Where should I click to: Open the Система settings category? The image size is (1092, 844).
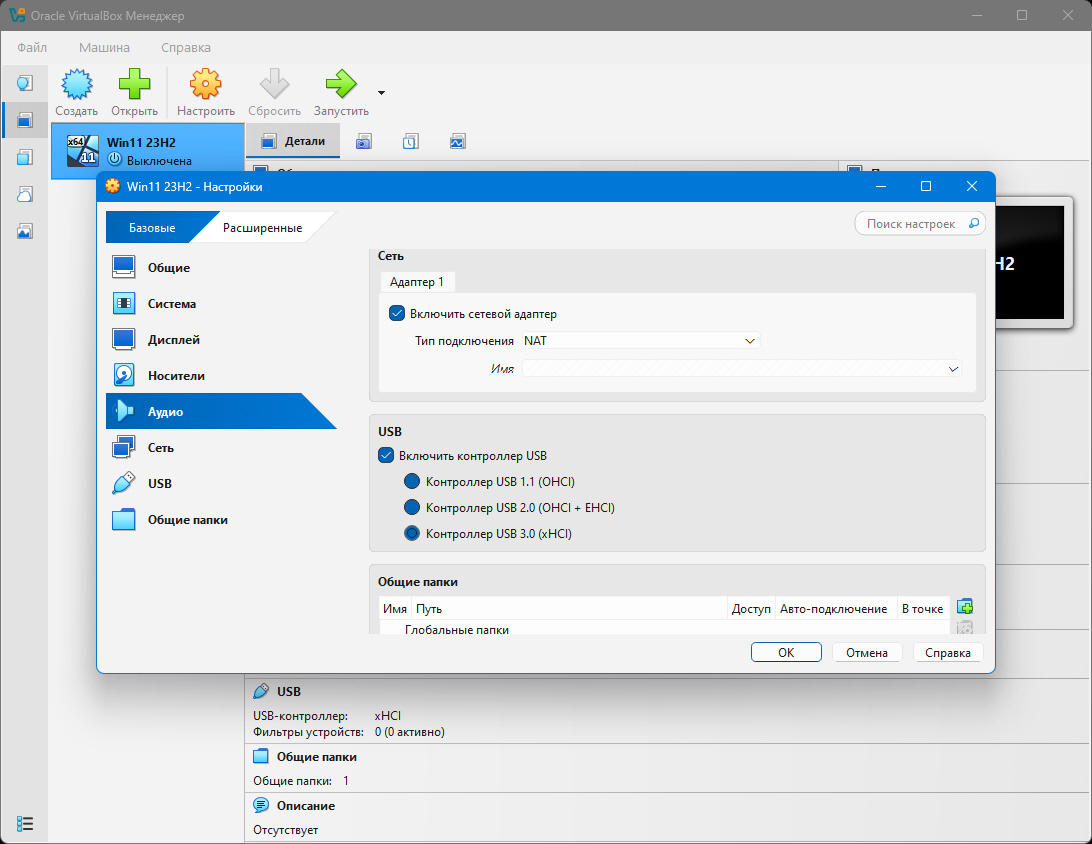coord(221,304)
